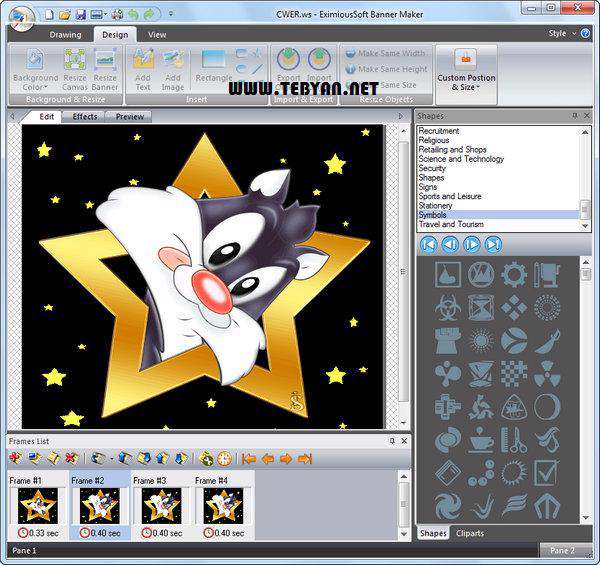The height and width of the screenshot is (565, 600).
Task: Pick the hourglass symbol shape
Action: [480, 308]
